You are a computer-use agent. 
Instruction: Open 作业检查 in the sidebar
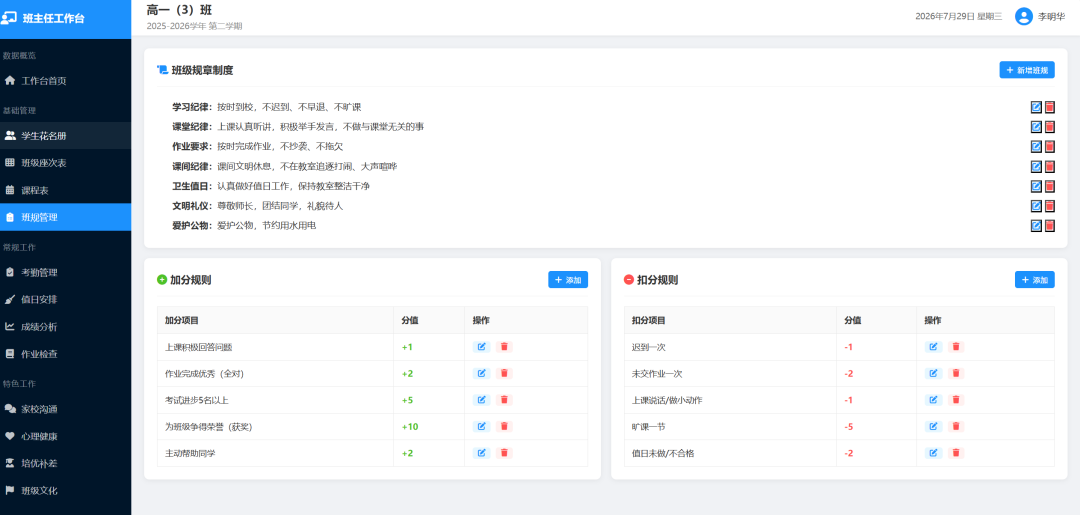[65, 354]
